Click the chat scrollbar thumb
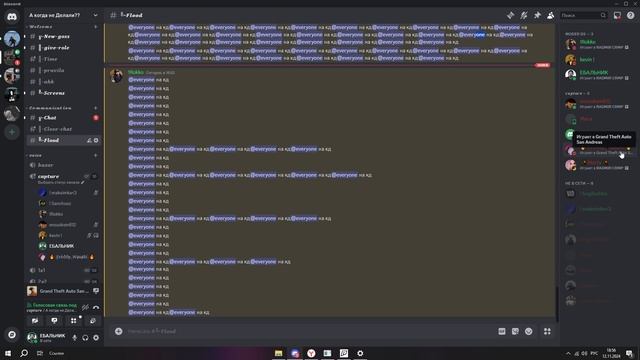 pyautogui.click(x=557, y=304)
